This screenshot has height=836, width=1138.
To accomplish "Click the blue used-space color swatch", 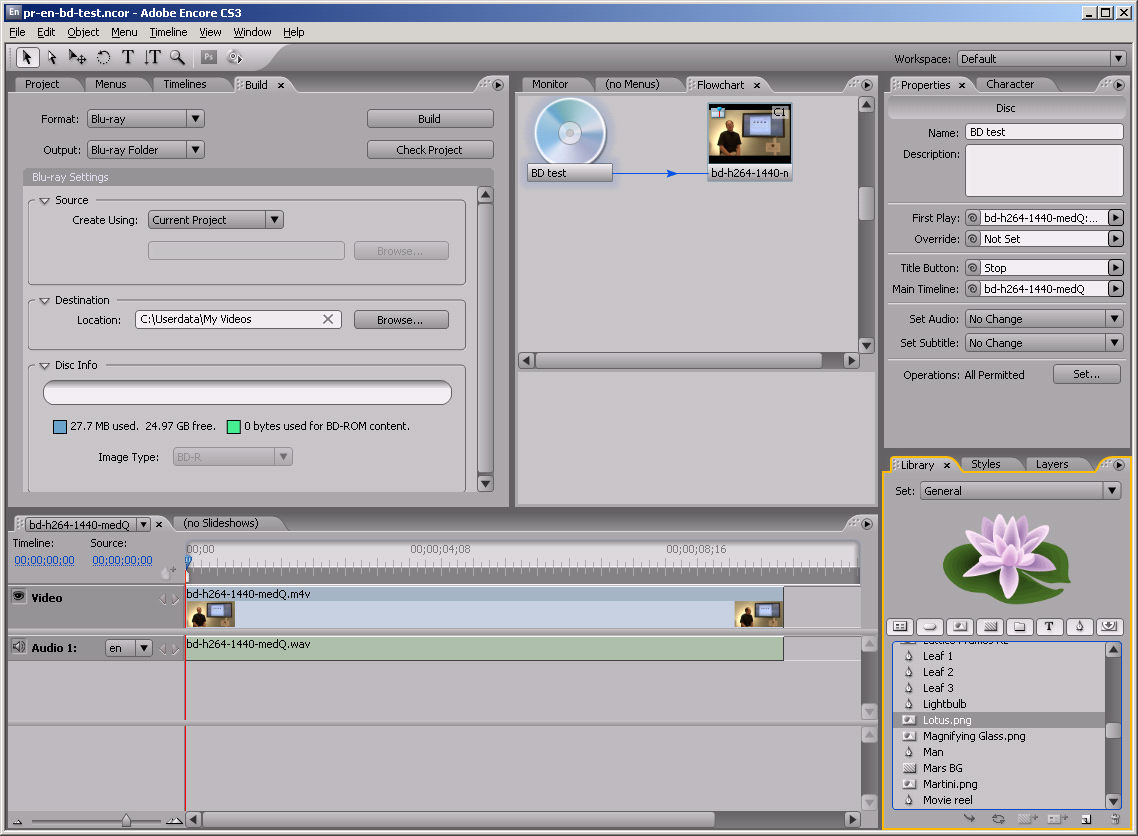I will point(60,427).
